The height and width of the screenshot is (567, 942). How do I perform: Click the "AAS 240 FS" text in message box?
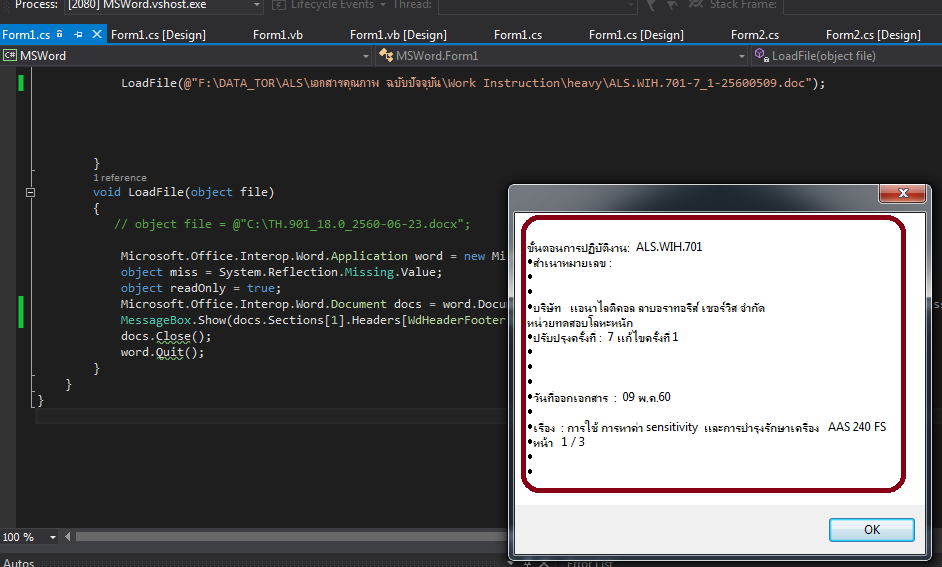click(x=857, y=427)
